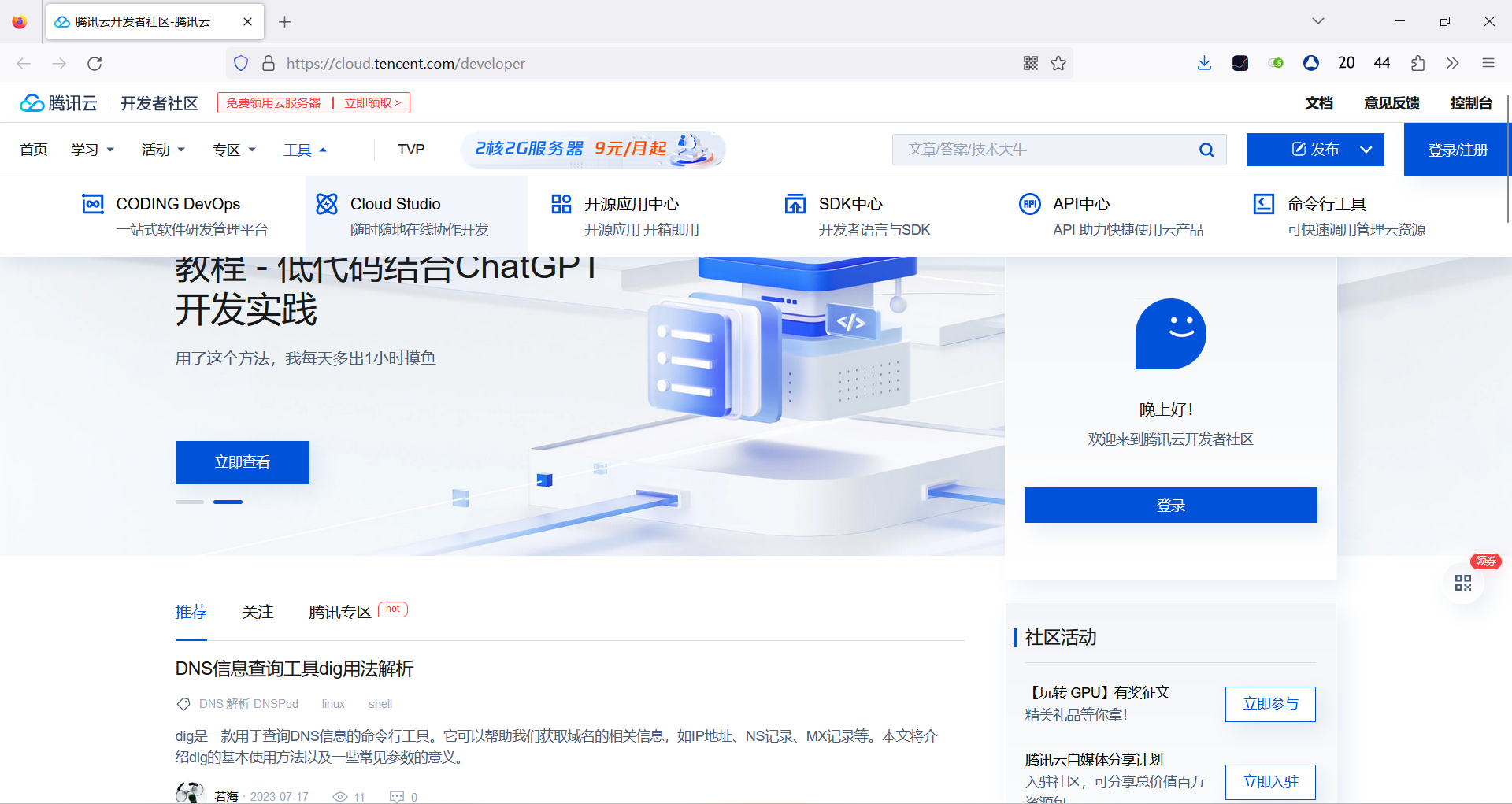The image size is (1512, 804).
Task: Expand the chevron next to 发布
Action: (x=1367, y=149)
